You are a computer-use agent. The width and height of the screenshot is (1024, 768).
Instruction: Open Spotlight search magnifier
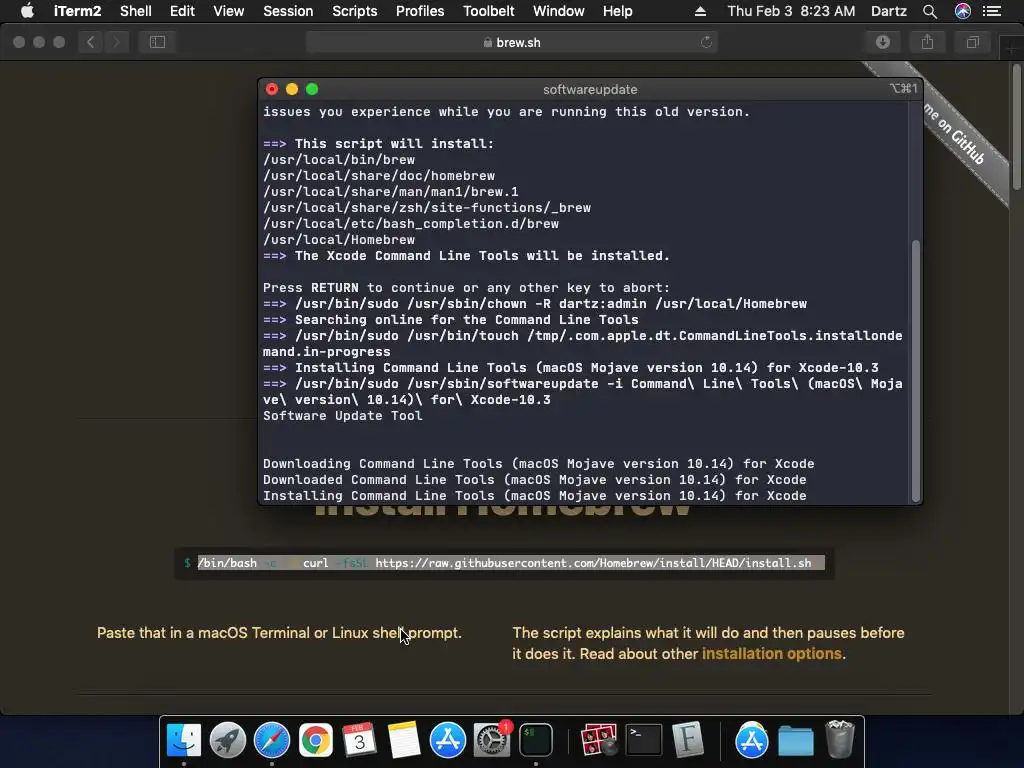930,11
